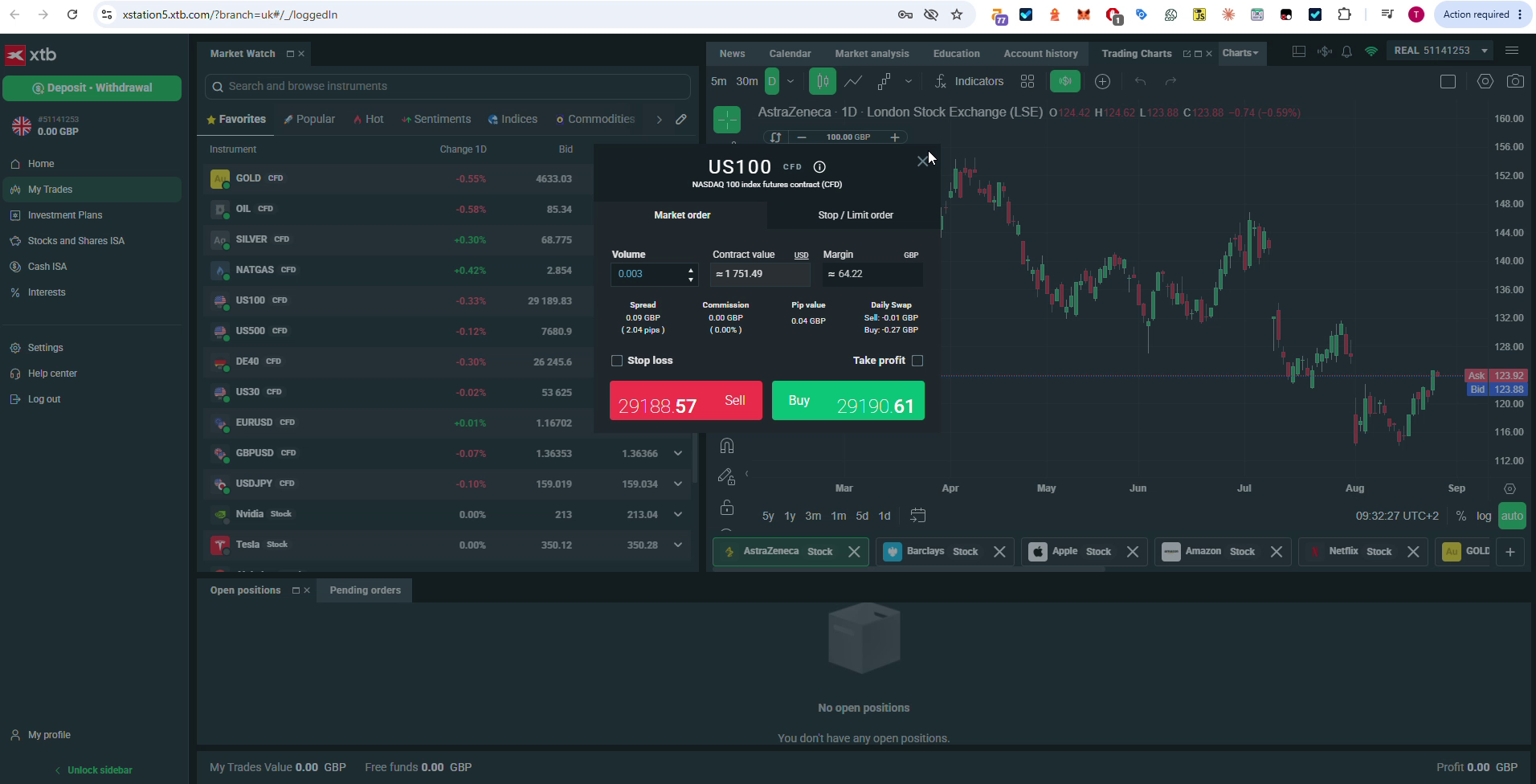This screenshot has width=1536, height=784.
Task: Increase the 100.00 GBP amount with plus
Action: click(x=895, y=137)
